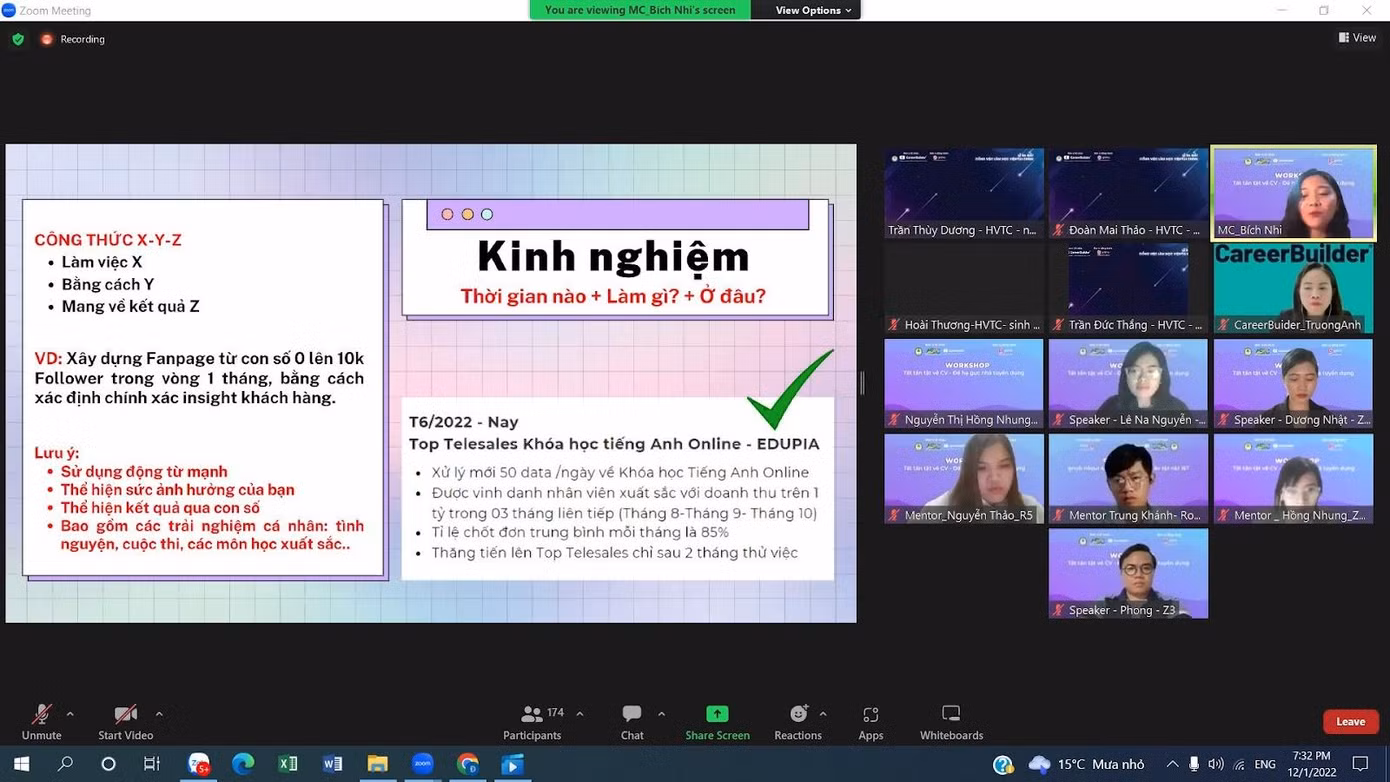Open Zalo app on taskbar

pyautogui.click(x=199, y=764)
